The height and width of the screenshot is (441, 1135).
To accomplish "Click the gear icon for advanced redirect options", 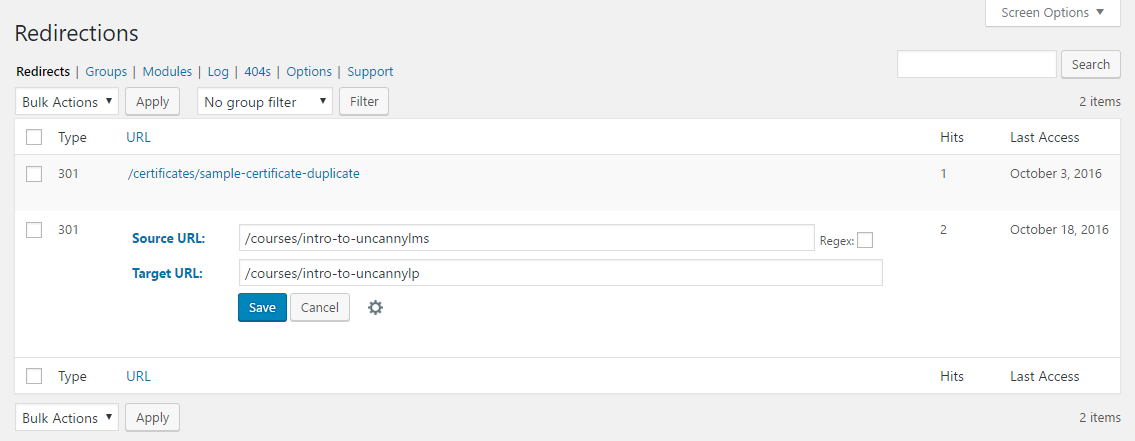I will tap(375, 308).
